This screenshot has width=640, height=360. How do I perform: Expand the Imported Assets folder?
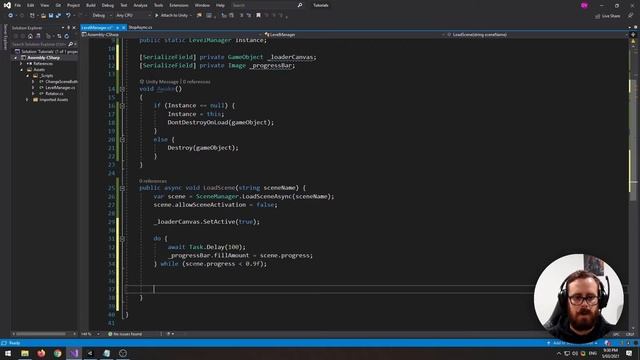point(27,100)
